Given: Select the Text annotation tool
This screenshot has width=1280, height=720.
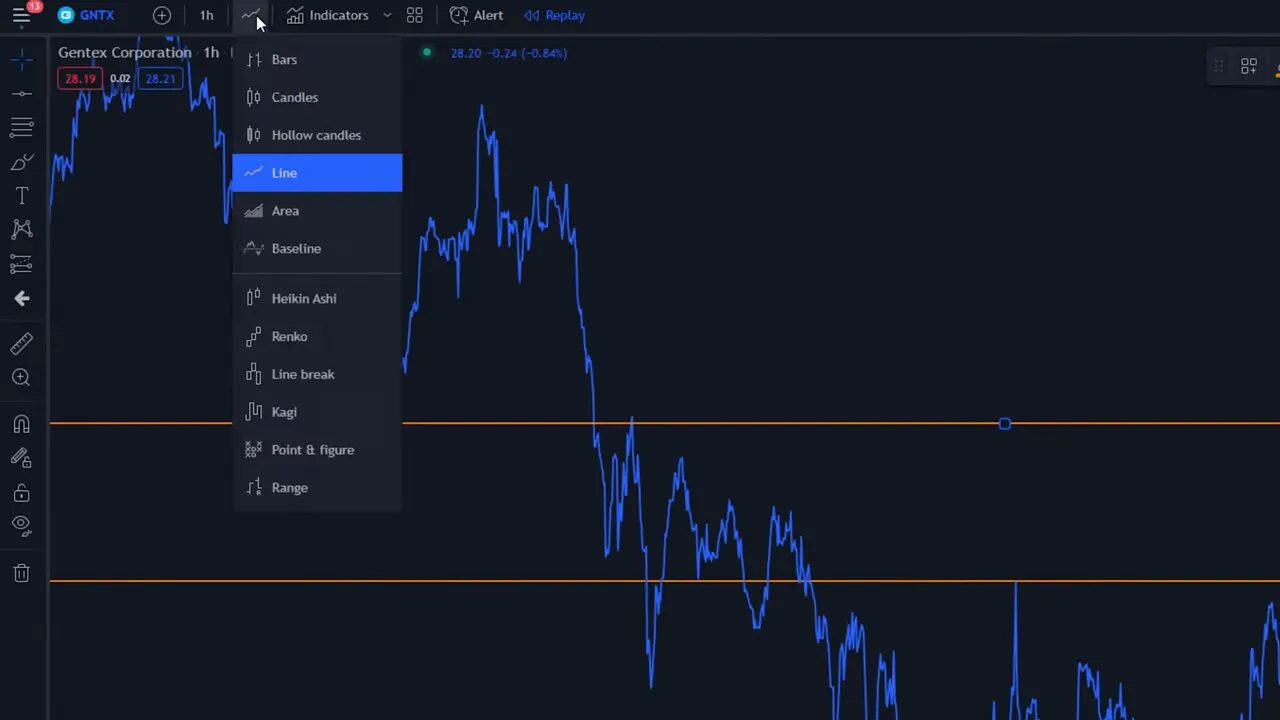Looking at the screenshot, I should tap(21, 195).
